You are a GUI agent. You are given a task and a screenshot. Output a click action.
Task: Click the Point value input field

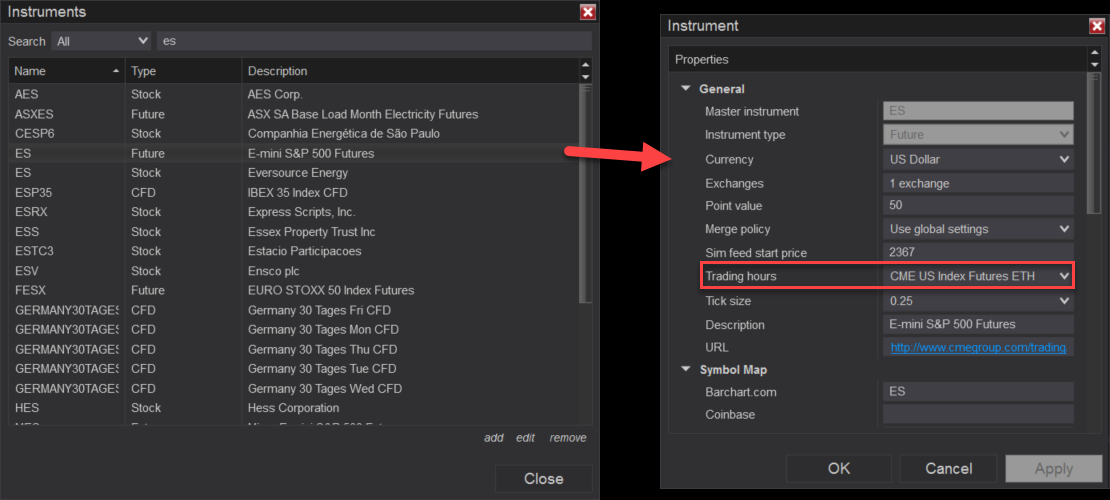977,206
